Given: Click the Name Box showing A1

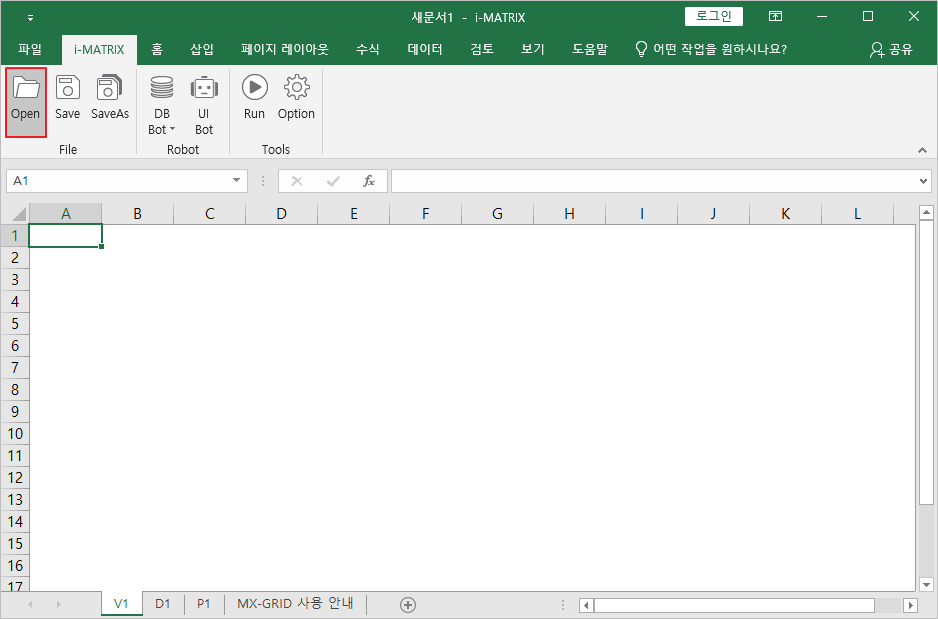Looking at the screenshot, I should (118, 181).
